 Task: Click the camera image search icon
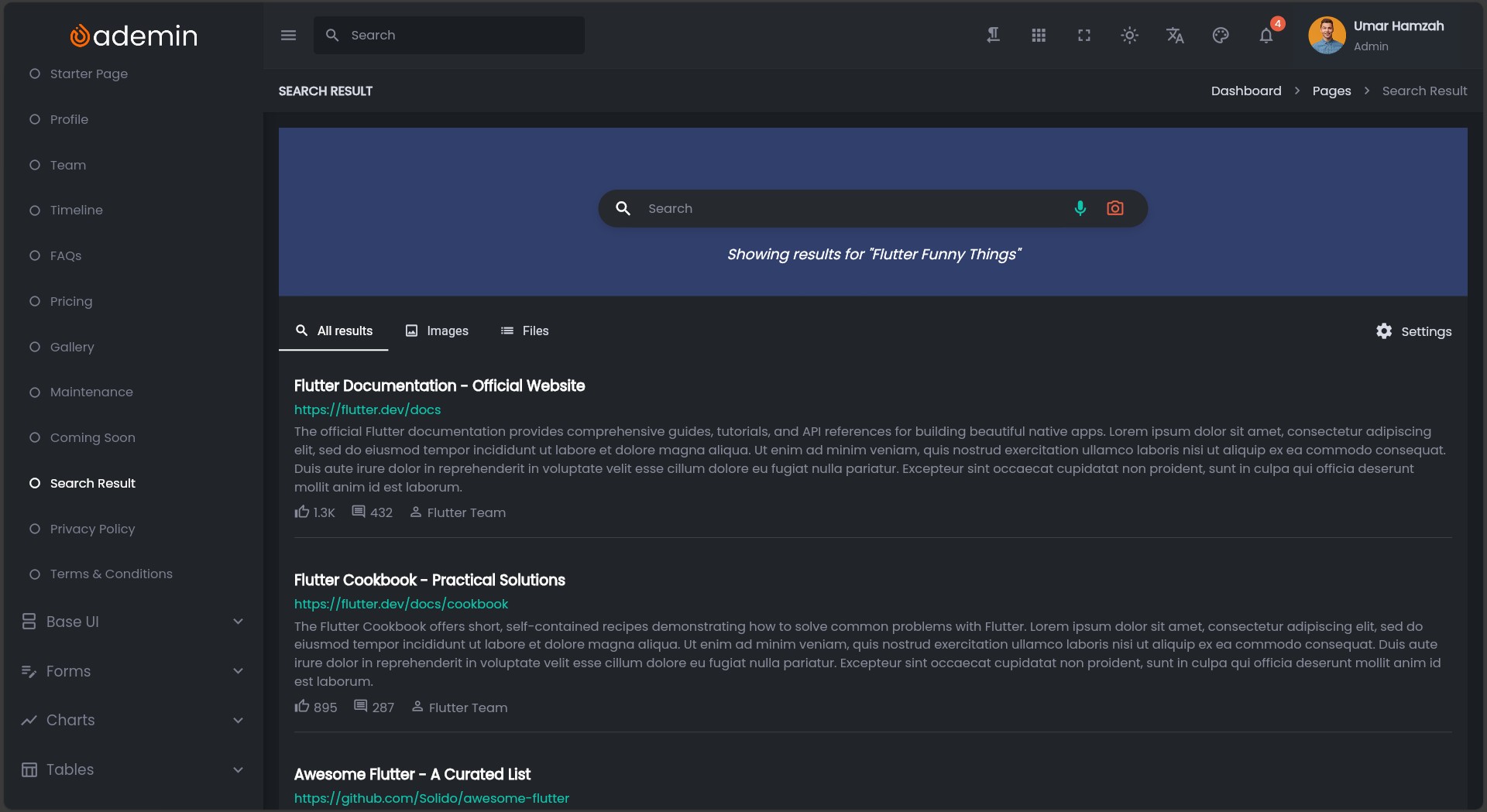pos(1114,208)
